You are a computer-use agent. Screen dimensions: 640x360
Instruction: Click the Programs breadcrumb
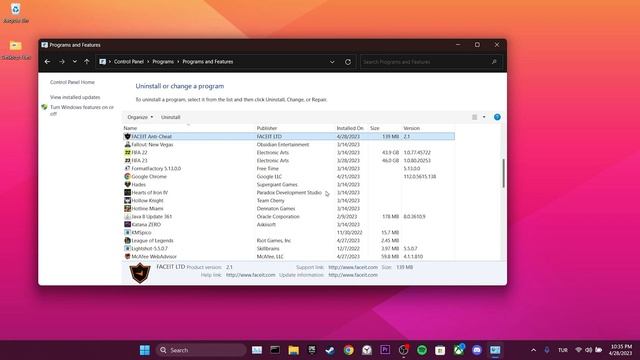click(x=163, y=62)
